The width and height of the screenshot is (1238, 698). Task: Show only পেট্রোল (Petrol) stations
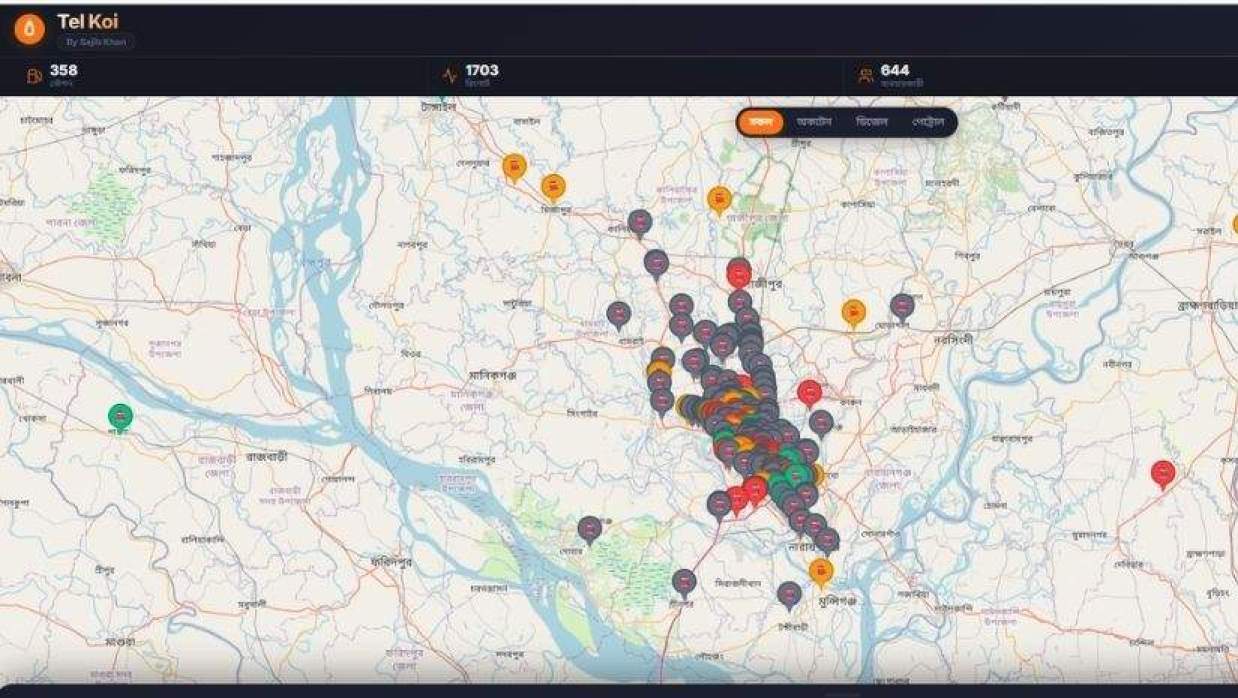(927, 122)
